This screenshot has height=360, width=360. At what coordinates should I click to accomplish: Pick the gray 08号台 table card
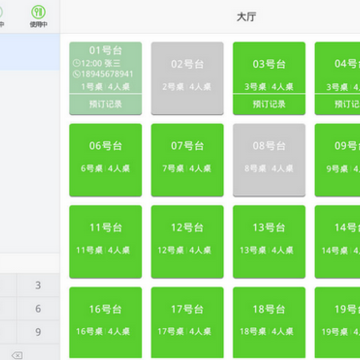pyautogui.click(x=269, y=160)
